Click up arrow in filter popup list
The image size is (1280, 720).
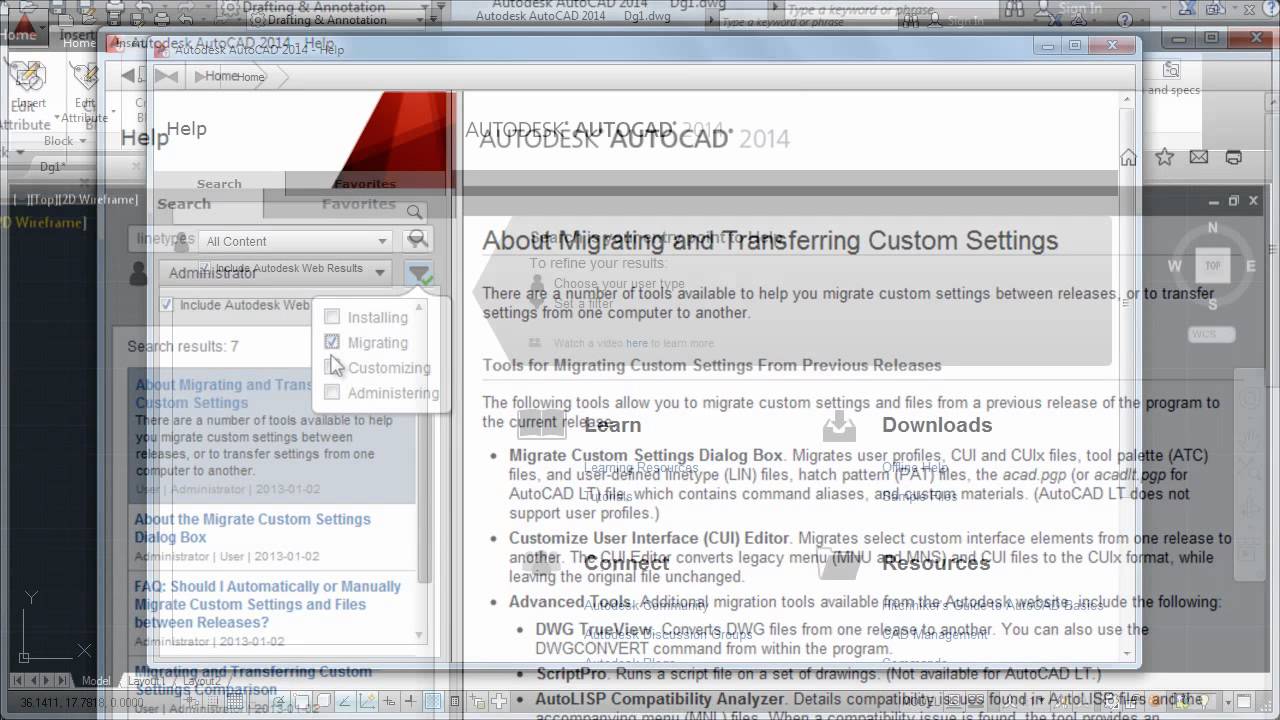click(419, 306)
